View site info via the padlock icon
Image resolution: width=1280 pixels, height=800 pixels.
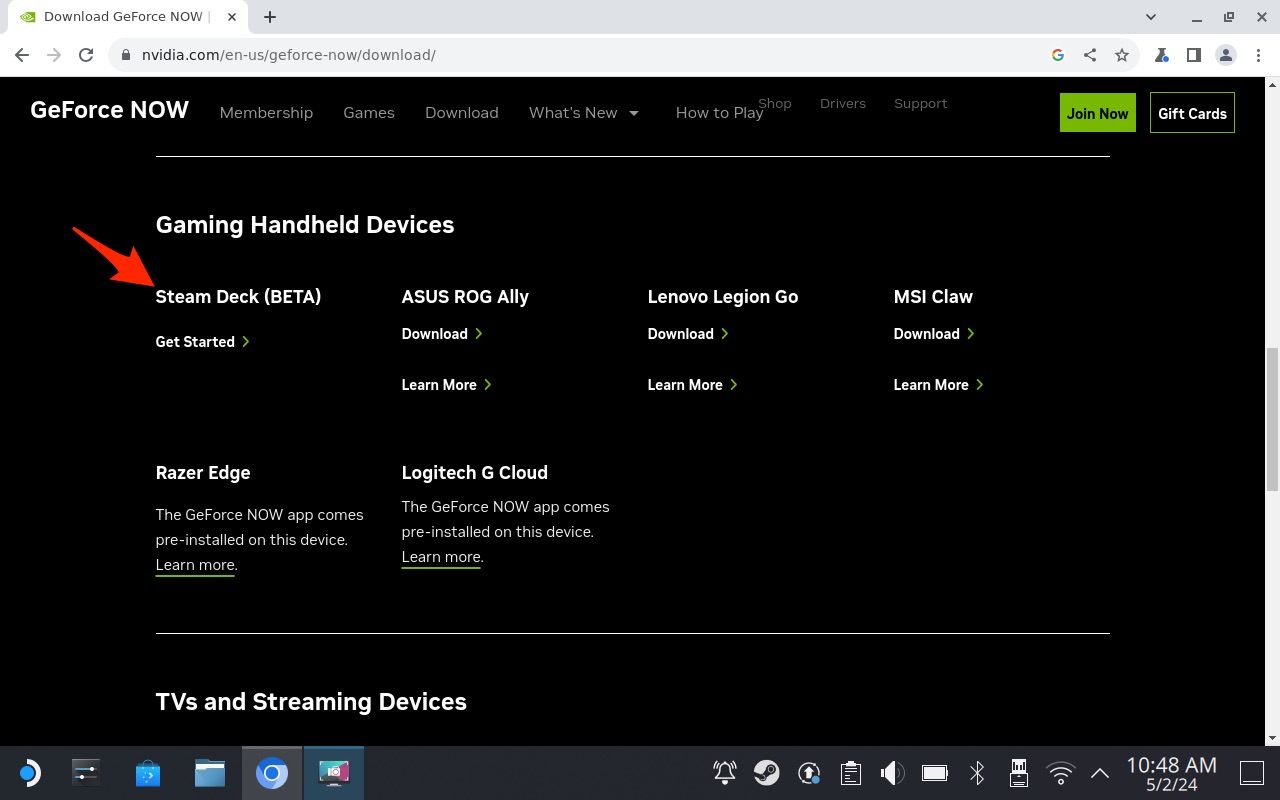click(126, 55)
